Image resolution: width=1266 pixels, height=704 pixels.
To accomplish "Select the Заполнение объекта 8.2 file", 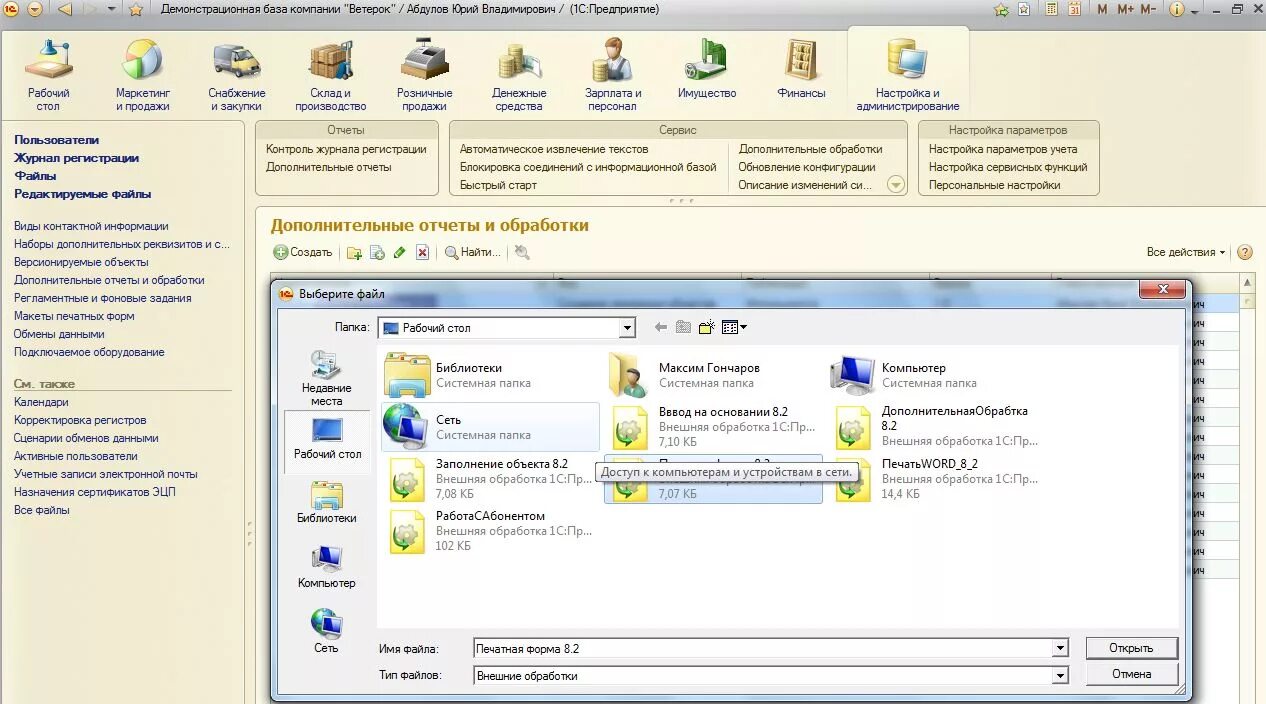I will 491,479.
